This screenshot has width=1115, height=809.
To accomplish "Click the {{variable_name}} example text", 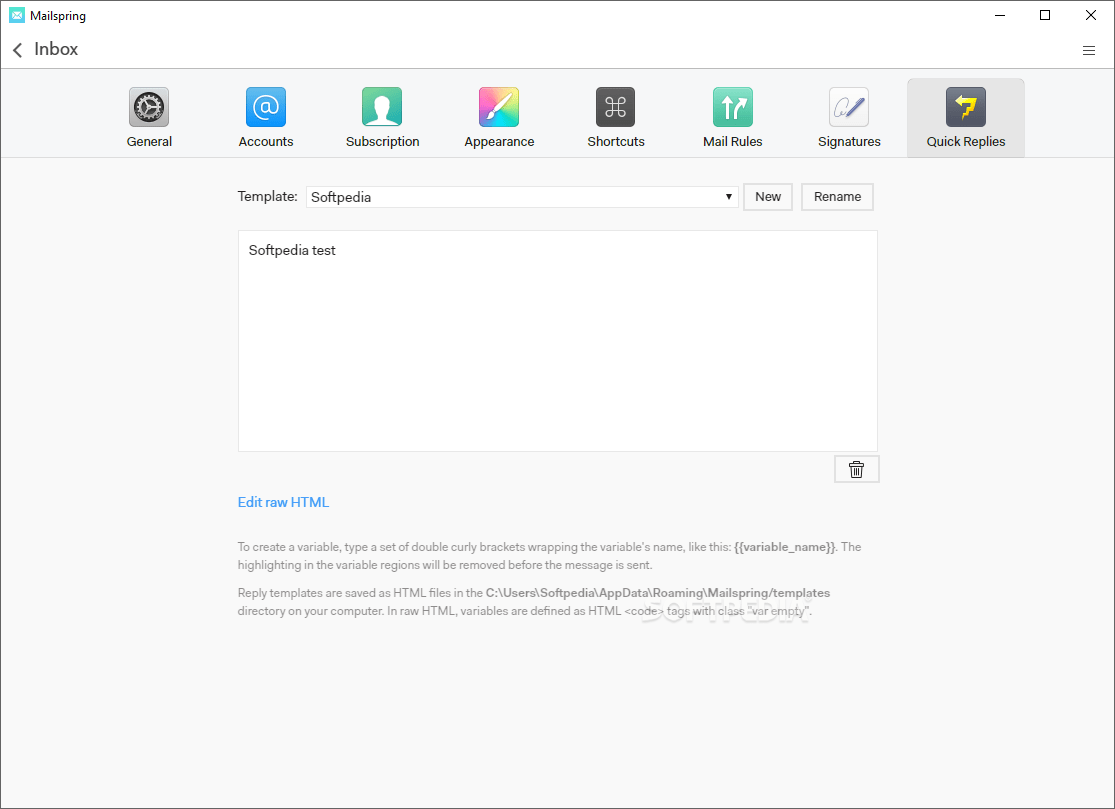I will pyautogui.click(x=784, y=547).
